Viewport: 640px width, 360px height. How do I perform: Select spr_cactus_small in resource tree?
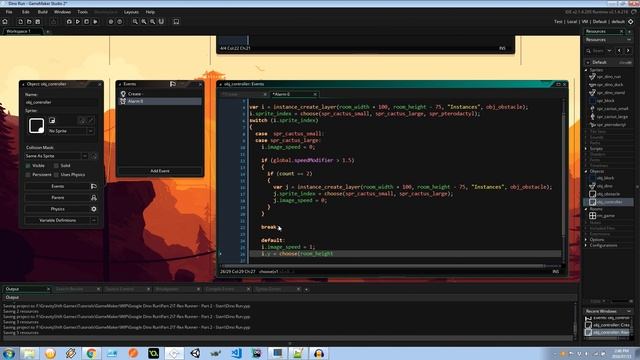click(612, 109)
